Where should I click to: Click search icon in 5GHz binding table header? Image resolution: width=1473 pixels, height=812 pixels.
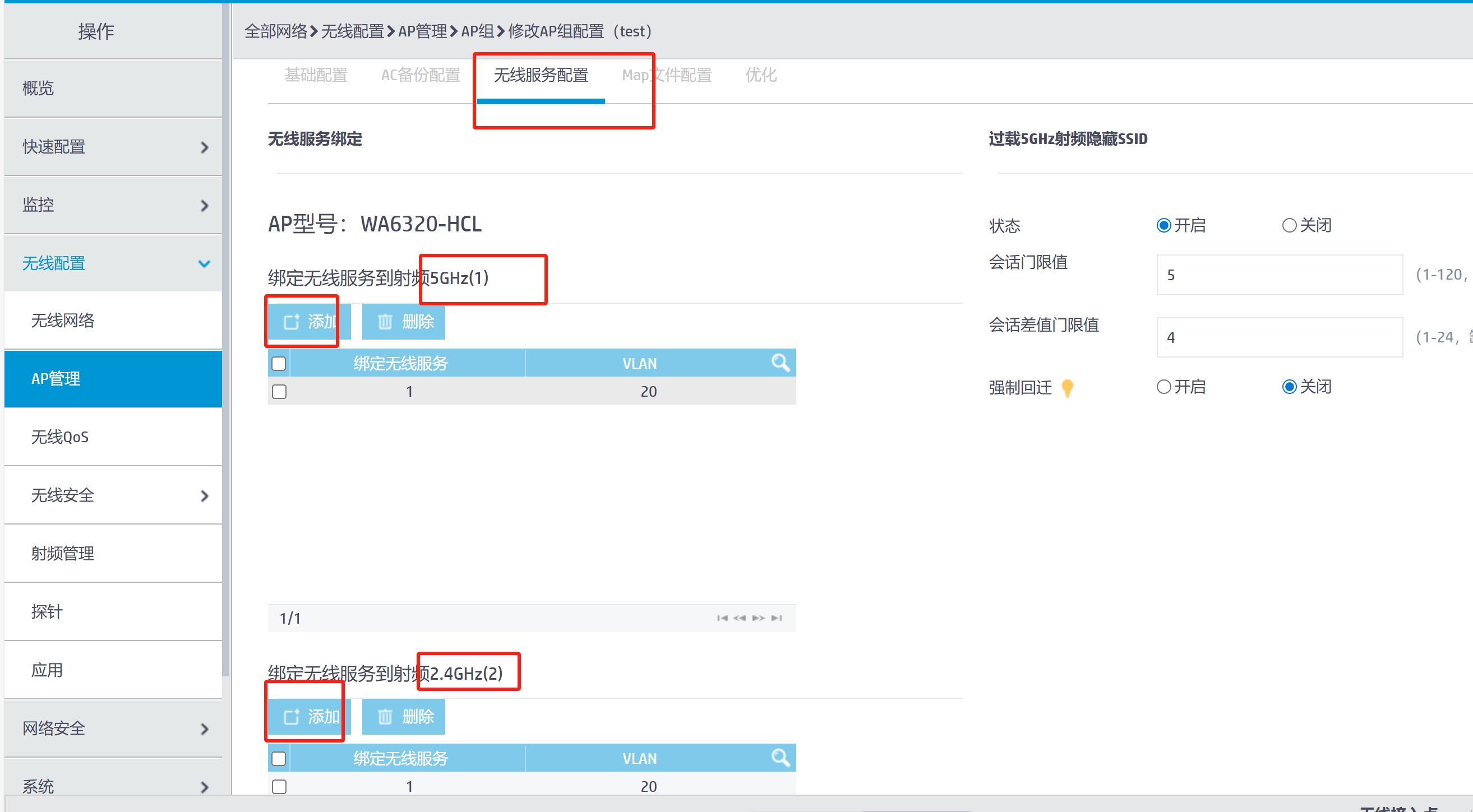point(780,362)
